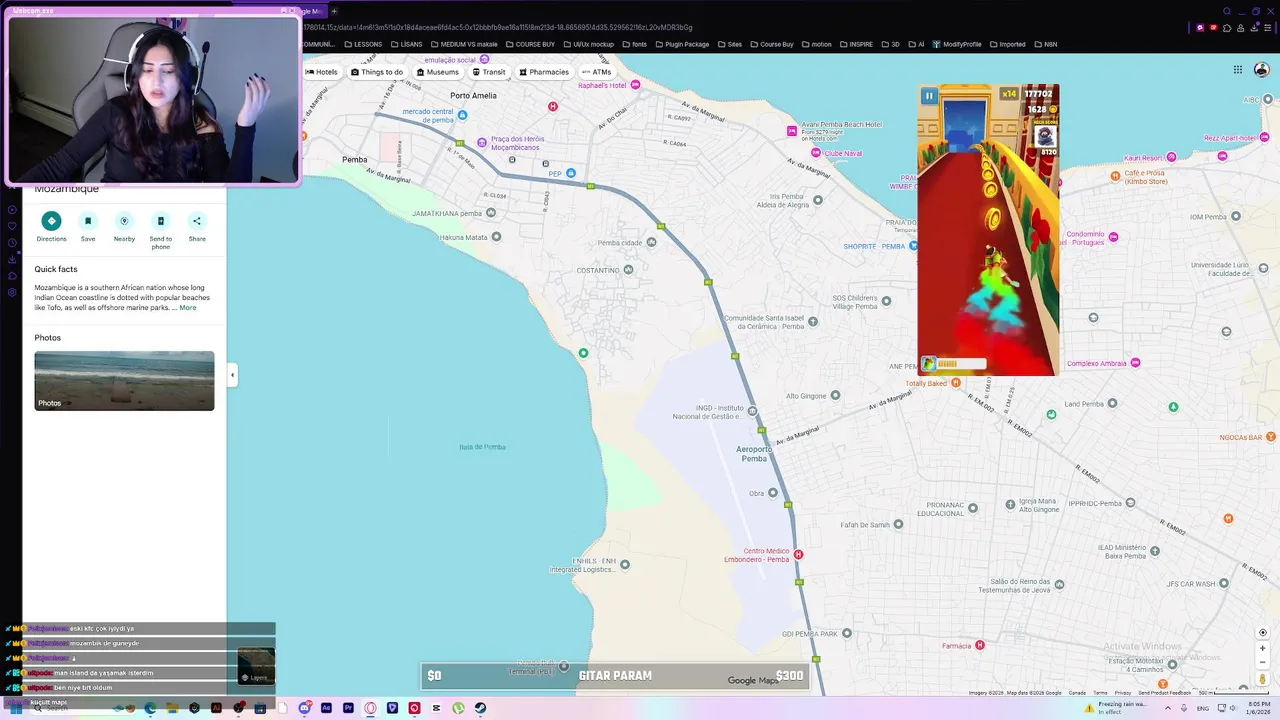Viewport: 1280px width, 720px height.
Task: Open the Google account avatar
Action: (1263, 70)
